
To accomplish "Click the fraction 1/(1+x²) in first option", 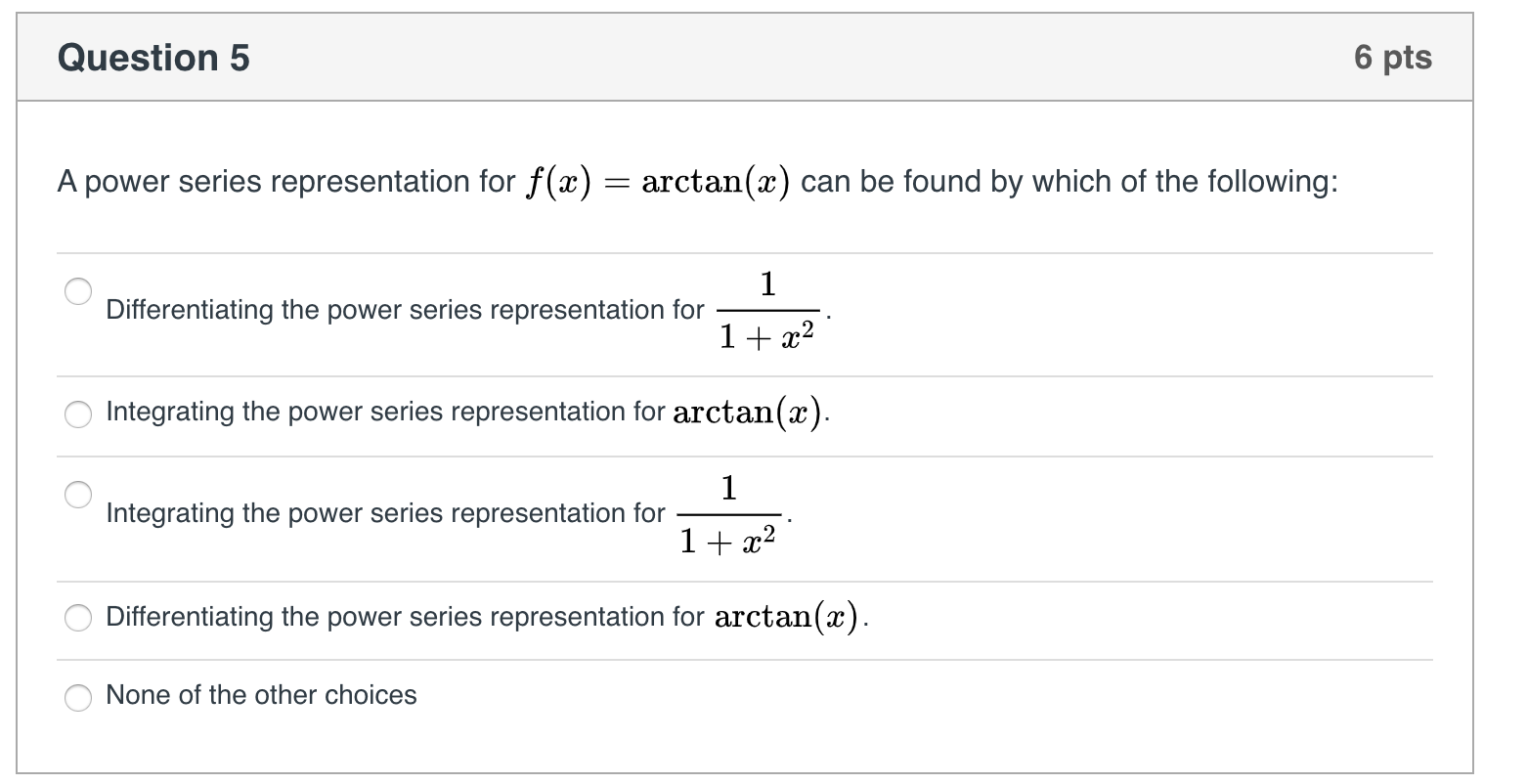I will [x=766, y=309].
